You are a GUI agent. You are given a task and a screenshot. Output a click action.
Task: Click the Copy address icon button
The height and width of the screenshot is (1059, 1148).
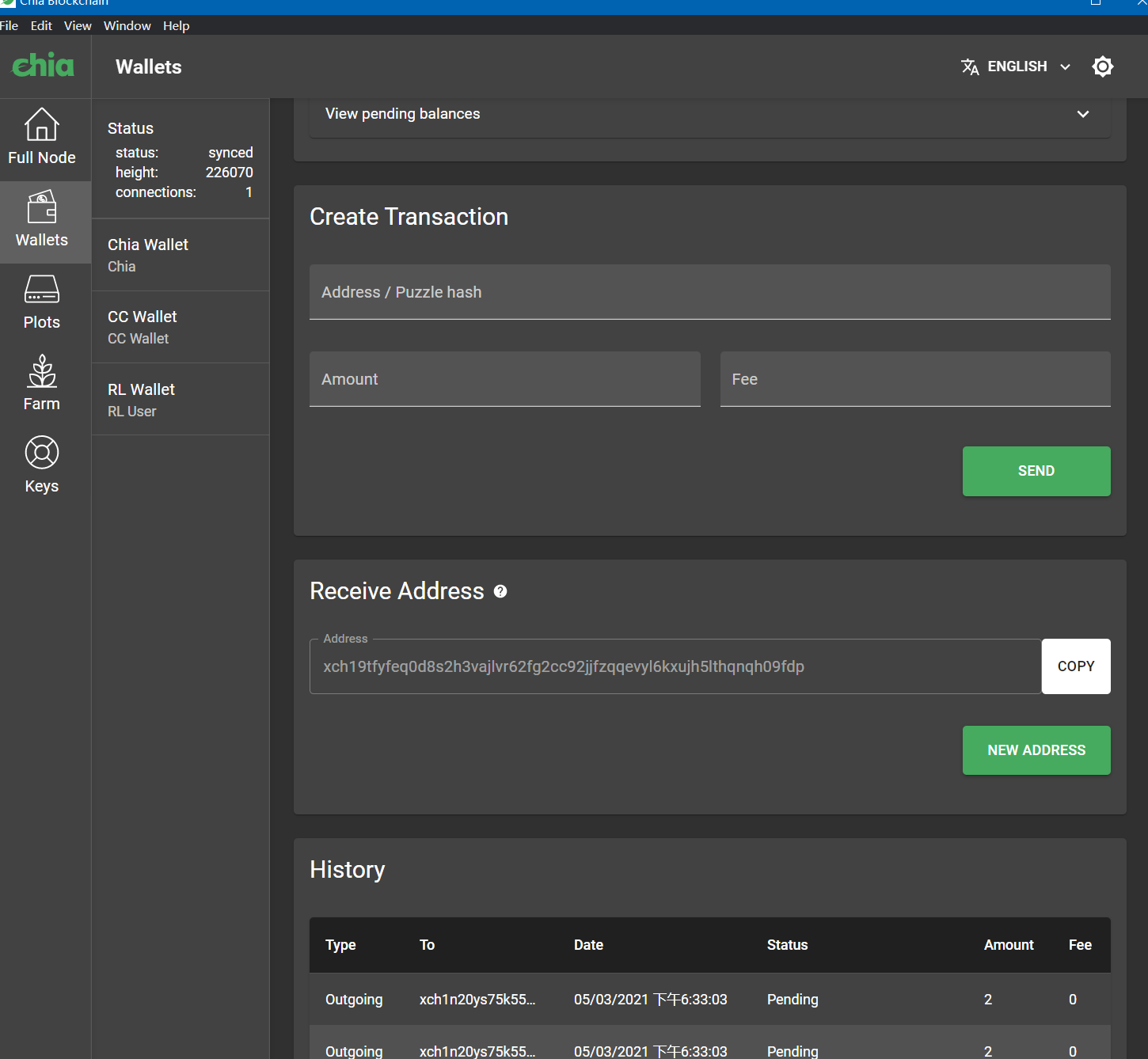tap(1075, 666)
